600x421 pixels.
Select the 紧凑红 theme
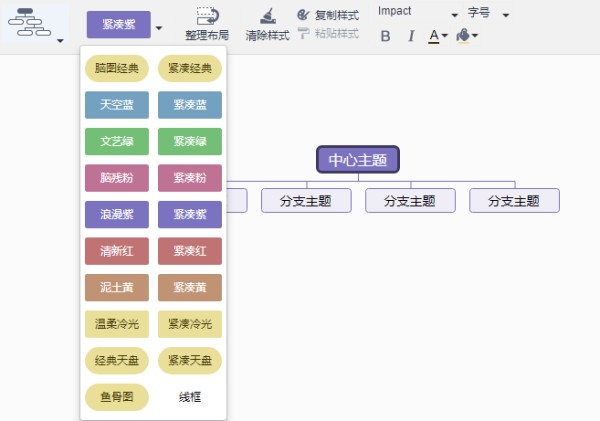[x=190, y=251]
